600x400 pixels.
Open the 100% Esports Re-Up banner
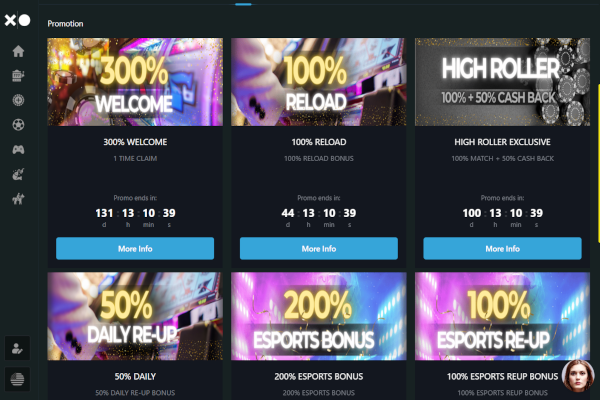502,316
